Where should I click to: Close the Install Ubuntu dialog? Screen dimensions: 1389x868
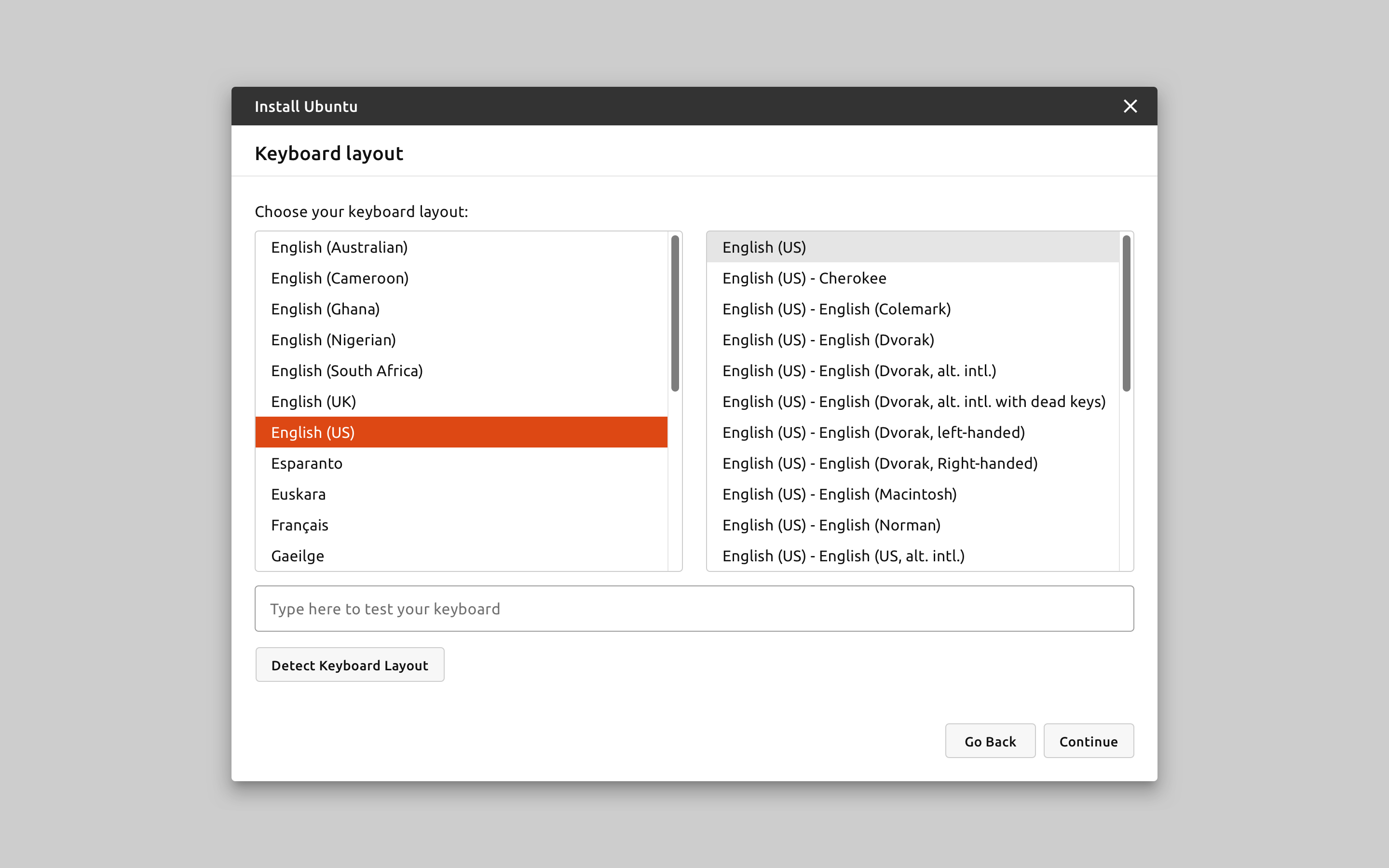click(1130, 106)
